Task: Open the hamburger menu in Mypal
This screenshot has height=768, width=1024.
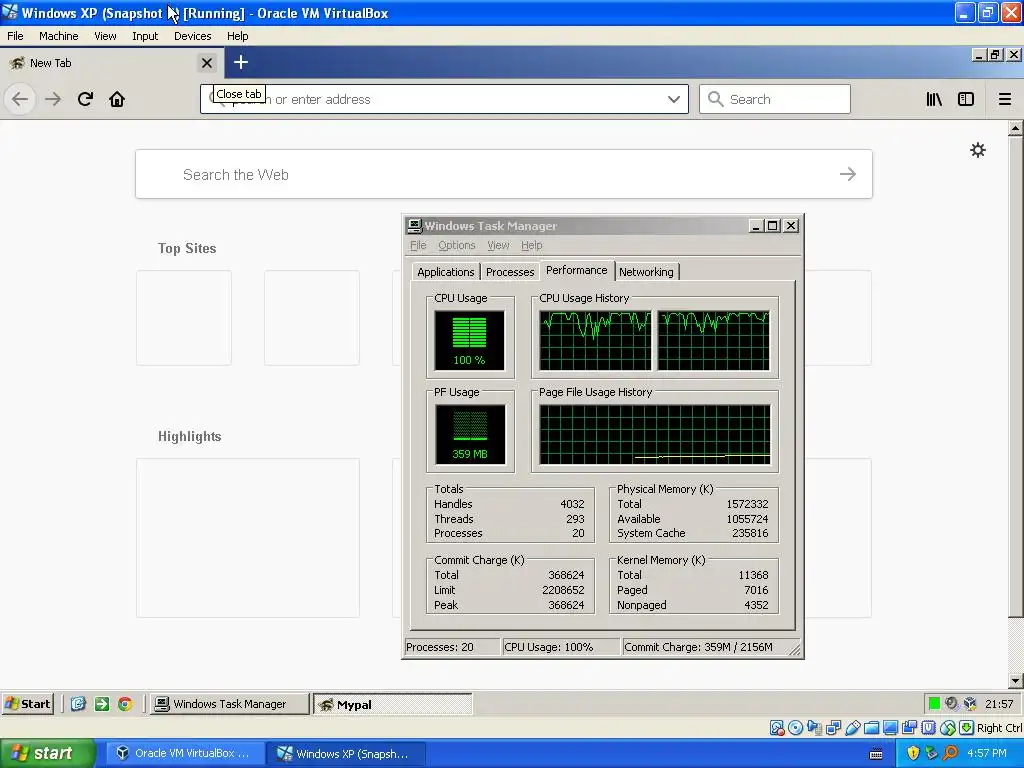Action: pos(1004,99)
